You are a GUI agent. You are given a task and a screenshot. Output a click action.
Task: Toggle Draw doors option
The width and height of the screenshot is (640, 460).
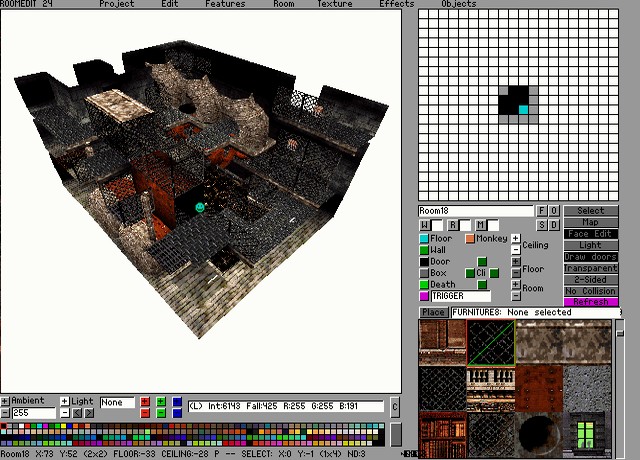tap(590, 257)
